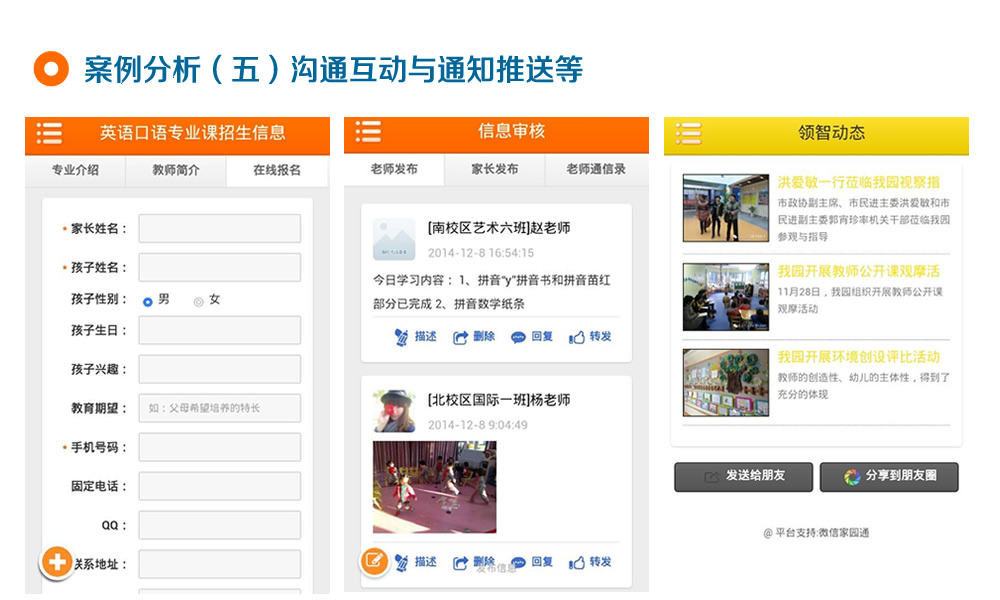Open the 老师通信录 tab

(596, 169)
